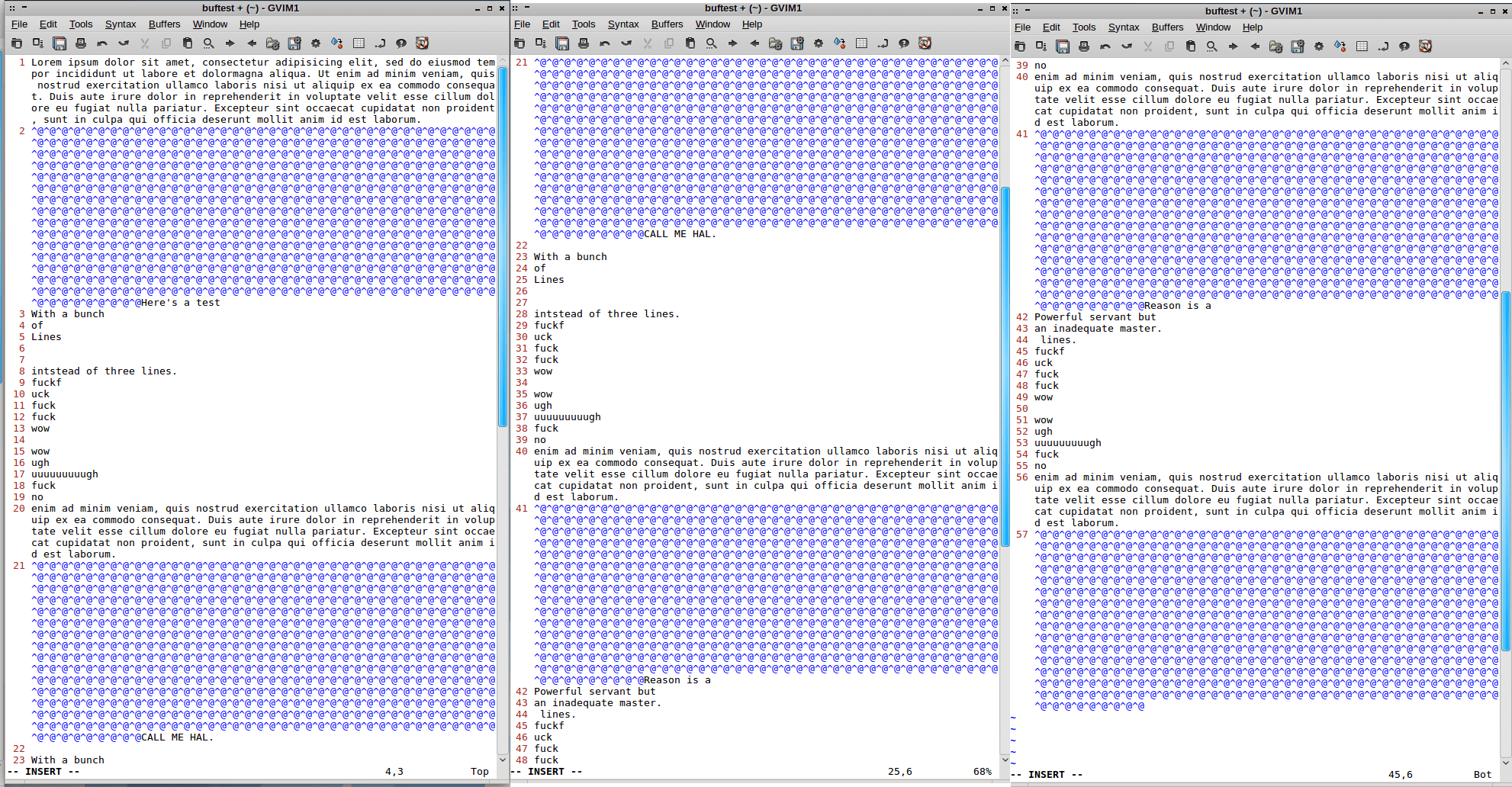The image size is (1512, 787).
Task: Click Find Previous arrow in middle GVIM window
Action: (x=754, y=43)
